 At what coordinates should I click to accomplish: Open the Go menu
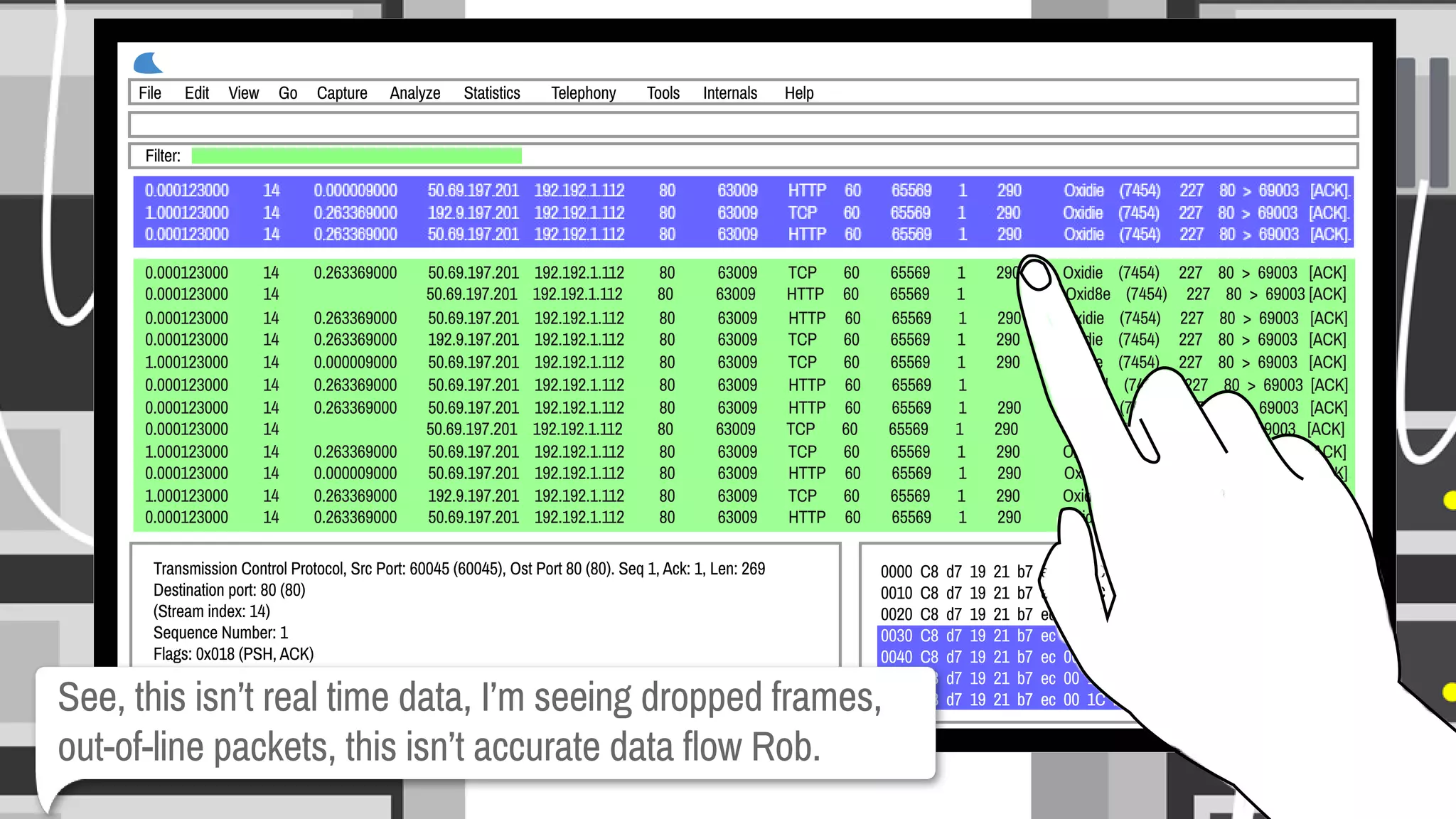click(288, 93)
